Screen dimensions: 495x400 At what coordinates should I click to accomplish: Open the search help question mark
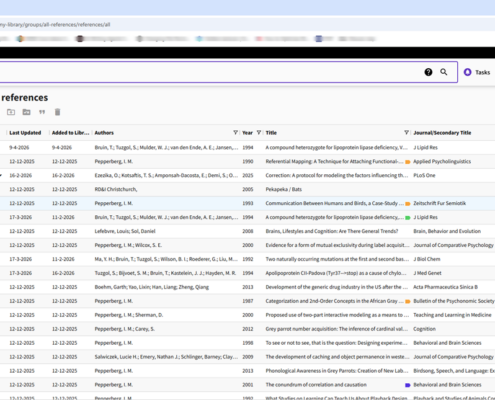tap(428, 72)
